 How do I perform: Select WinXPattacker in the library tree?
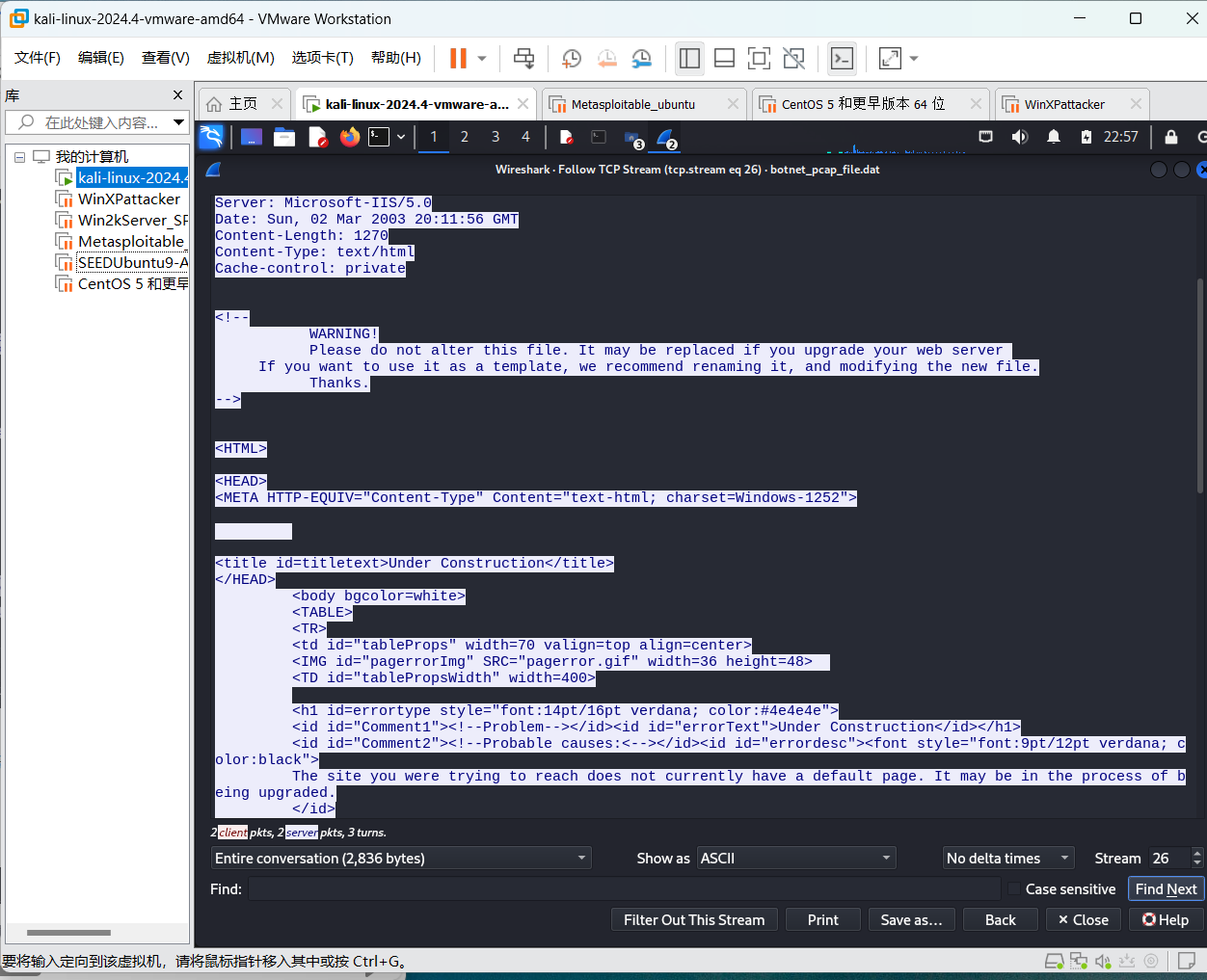pyautogui.click(x=129, y=199)
